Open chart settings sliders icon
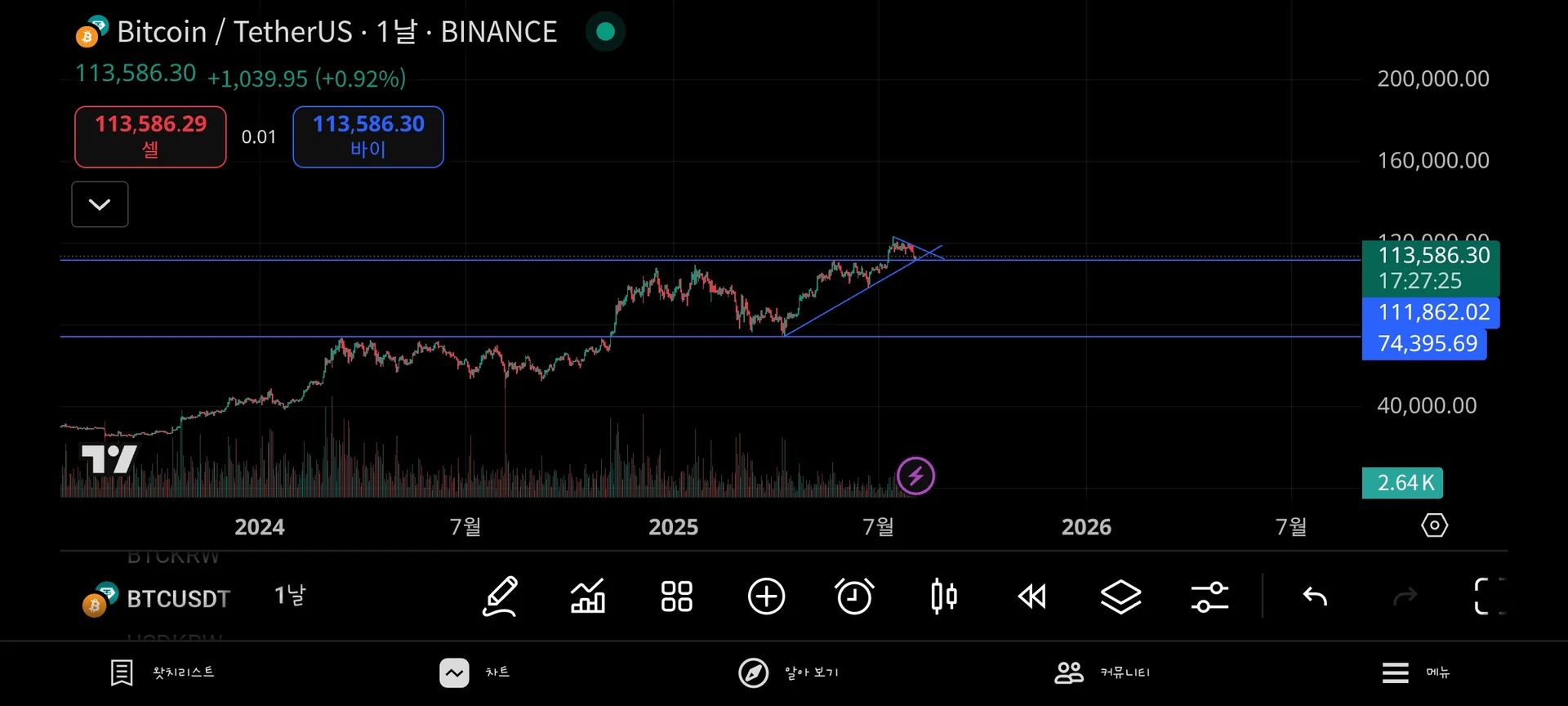 click(1209, 597)
